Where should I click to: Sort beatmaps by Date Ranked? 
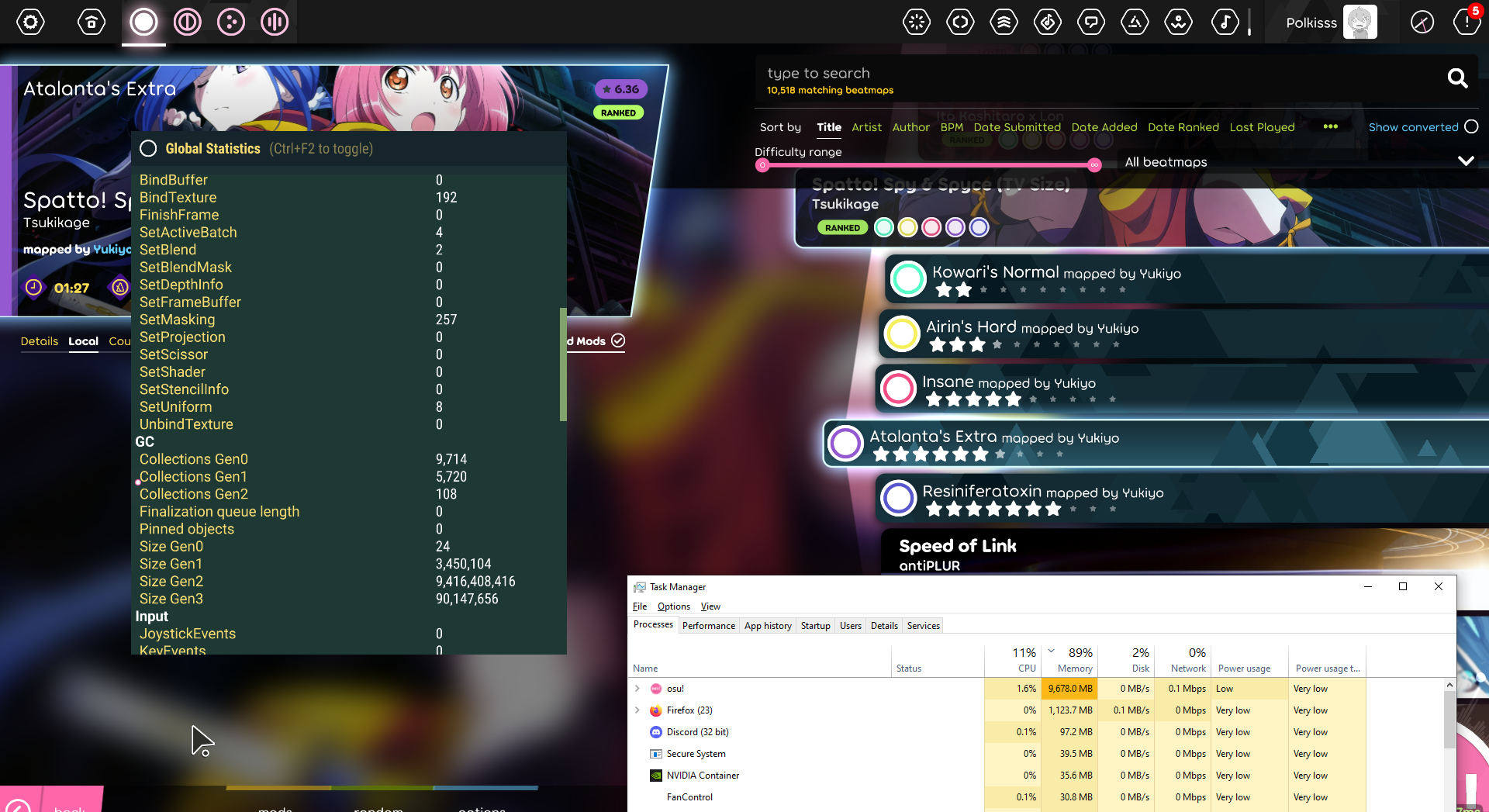click(x=1183, y=127)
